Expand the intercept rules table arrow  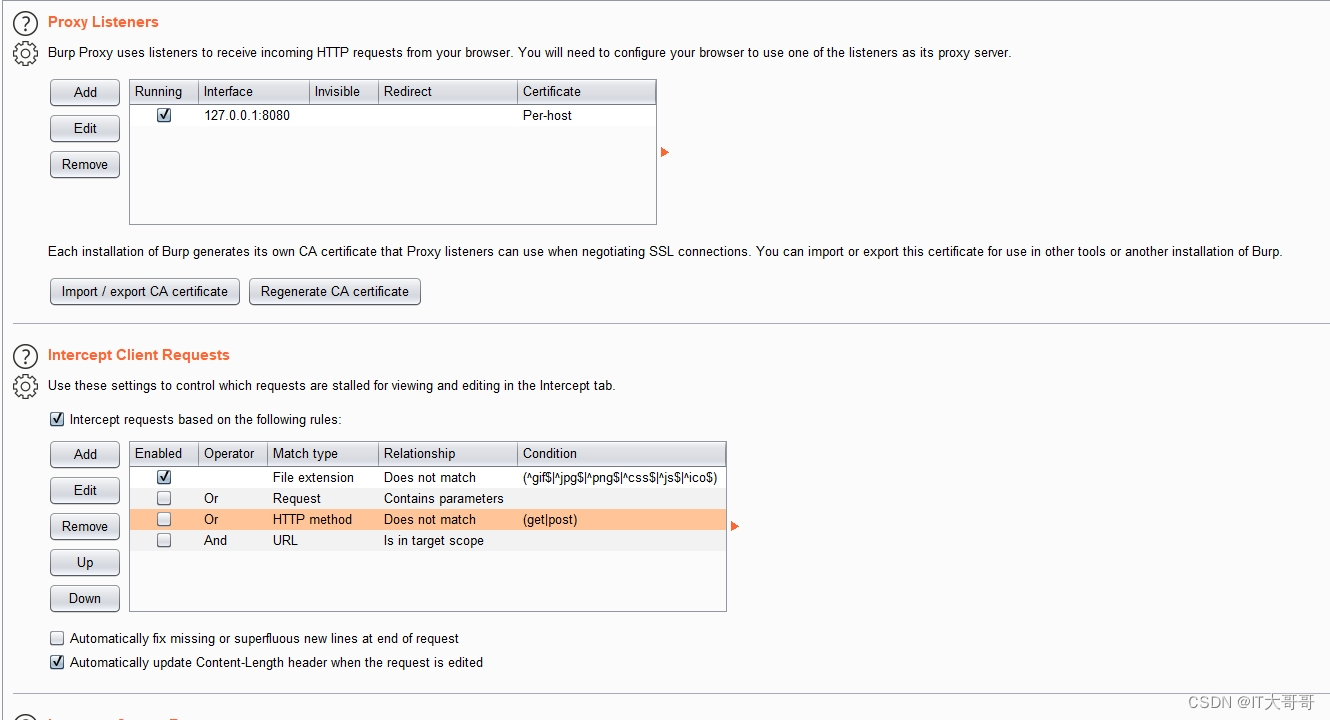735,526
